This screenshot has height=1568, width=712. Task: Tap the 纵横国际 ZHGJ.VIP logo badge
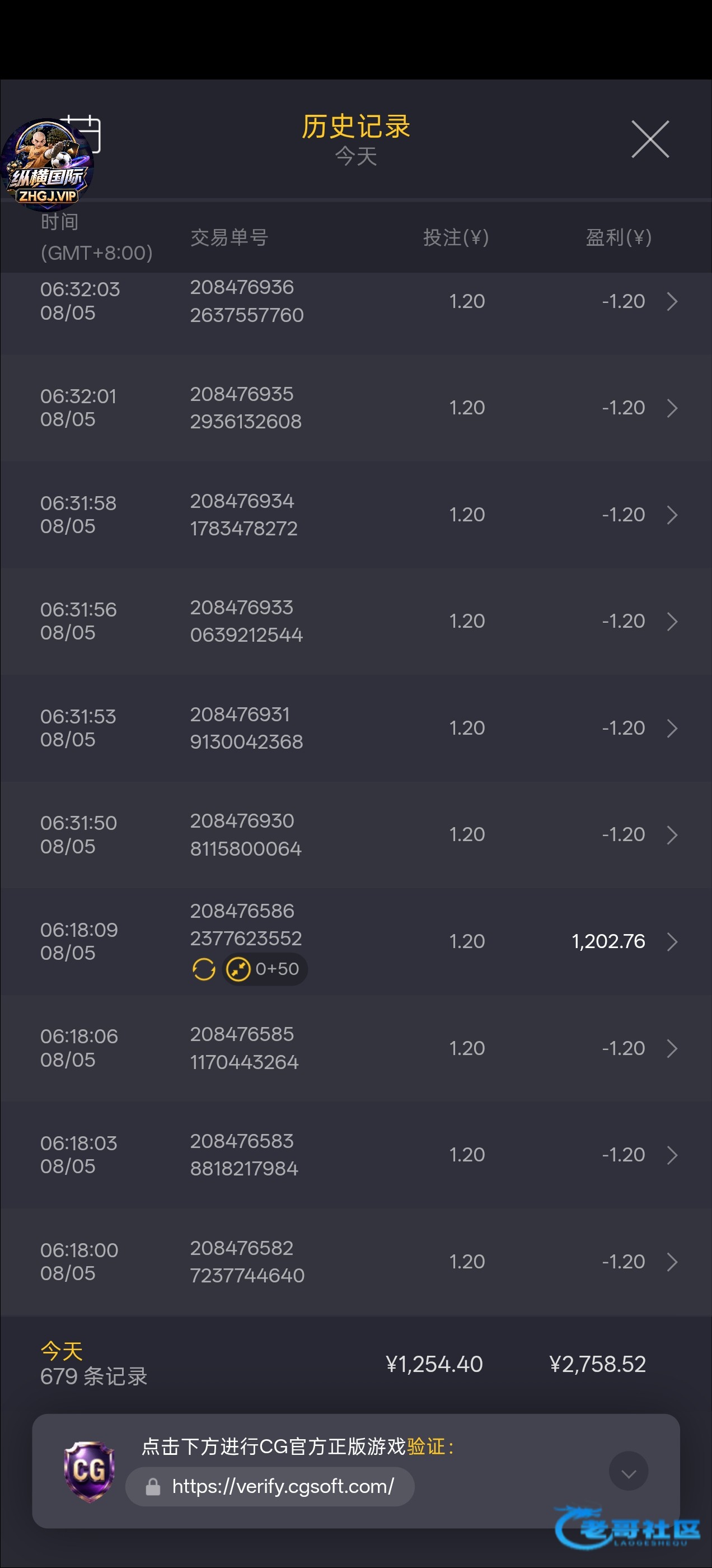(48, 164)
